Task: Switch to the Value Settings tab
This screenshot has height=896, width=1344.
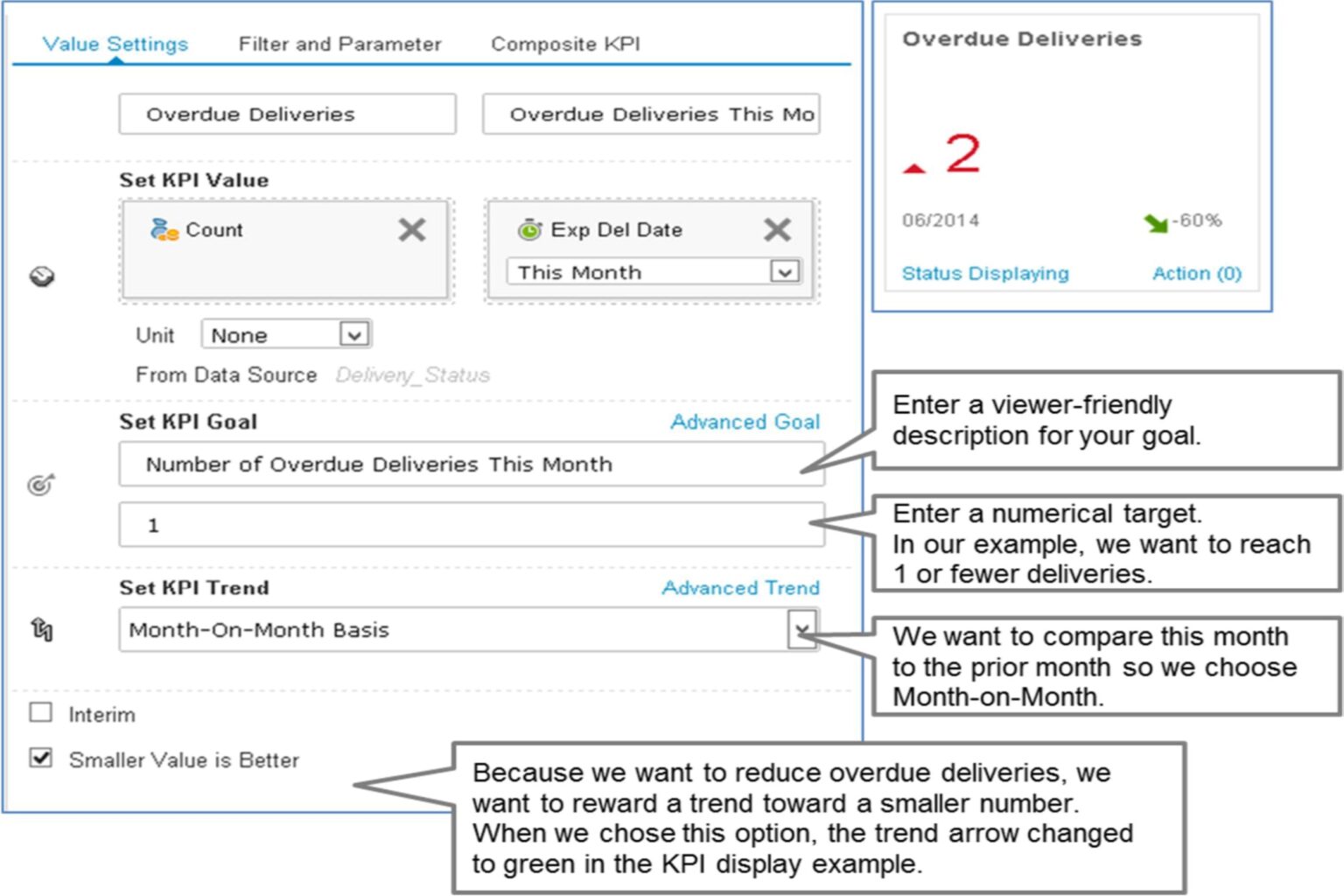Action: pos(115,44)
